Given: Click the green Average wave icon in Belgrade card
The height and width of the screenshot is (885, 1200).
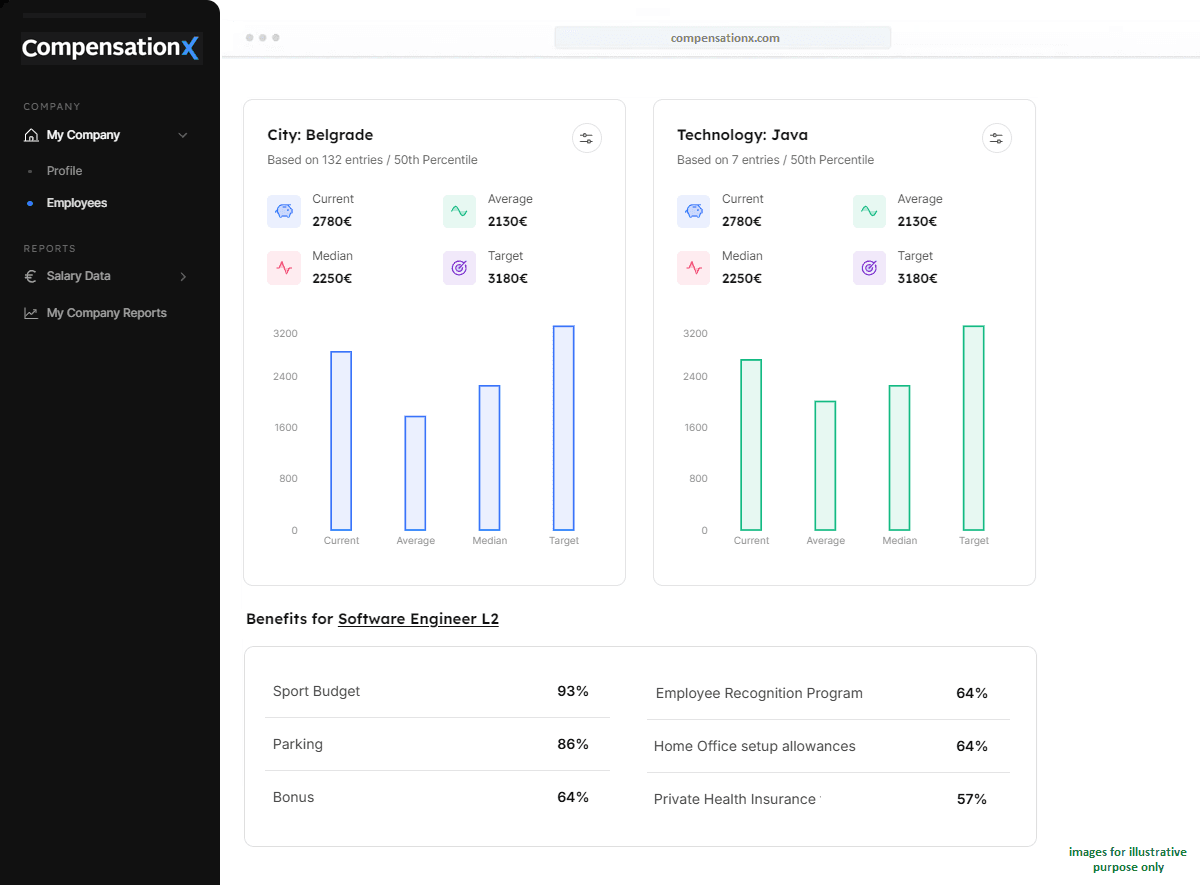Looking at the screenshot, I should [x=459, y=211].
